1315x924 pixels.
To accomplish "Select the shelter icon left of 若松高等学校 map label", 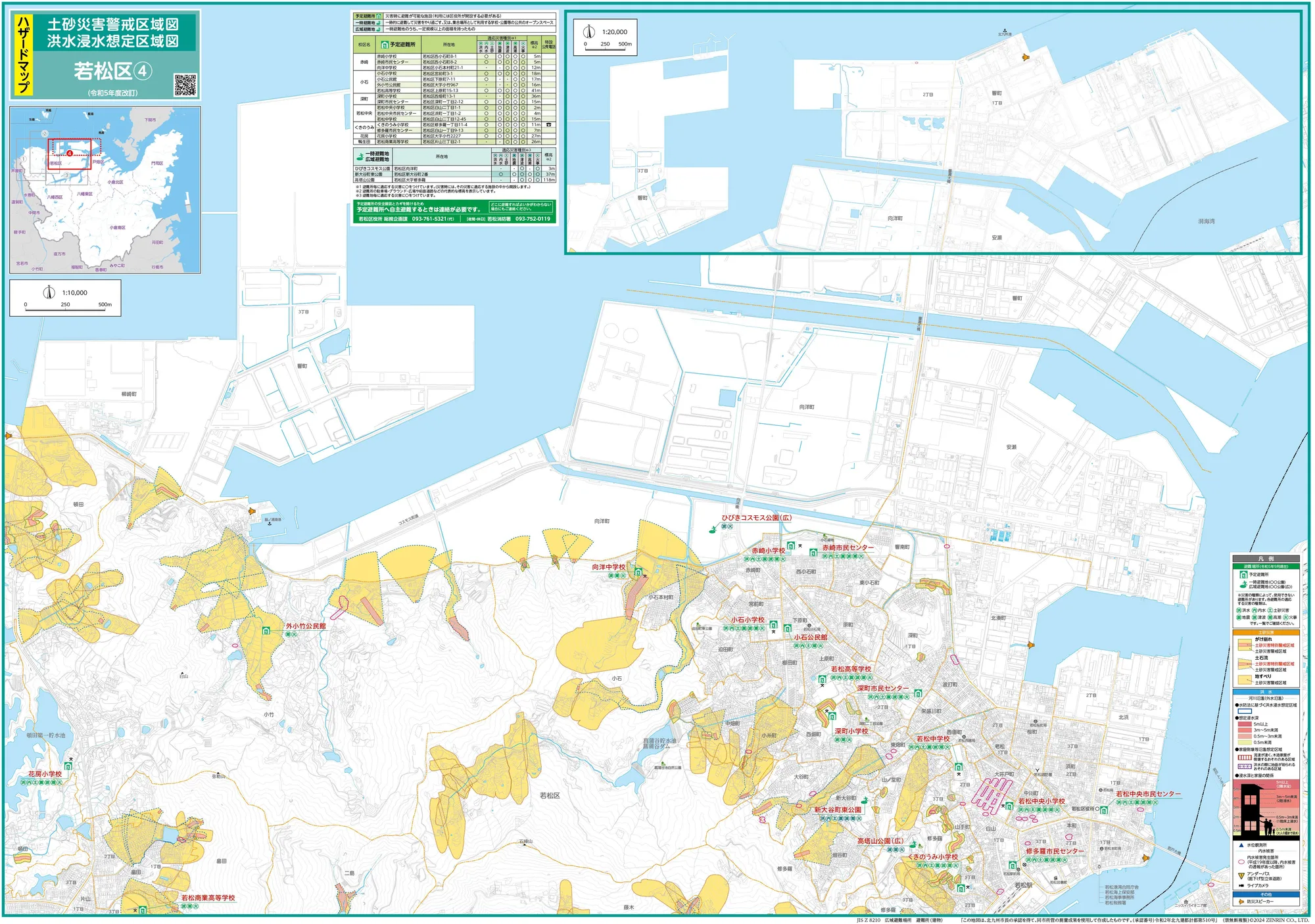I will (822, 680).
